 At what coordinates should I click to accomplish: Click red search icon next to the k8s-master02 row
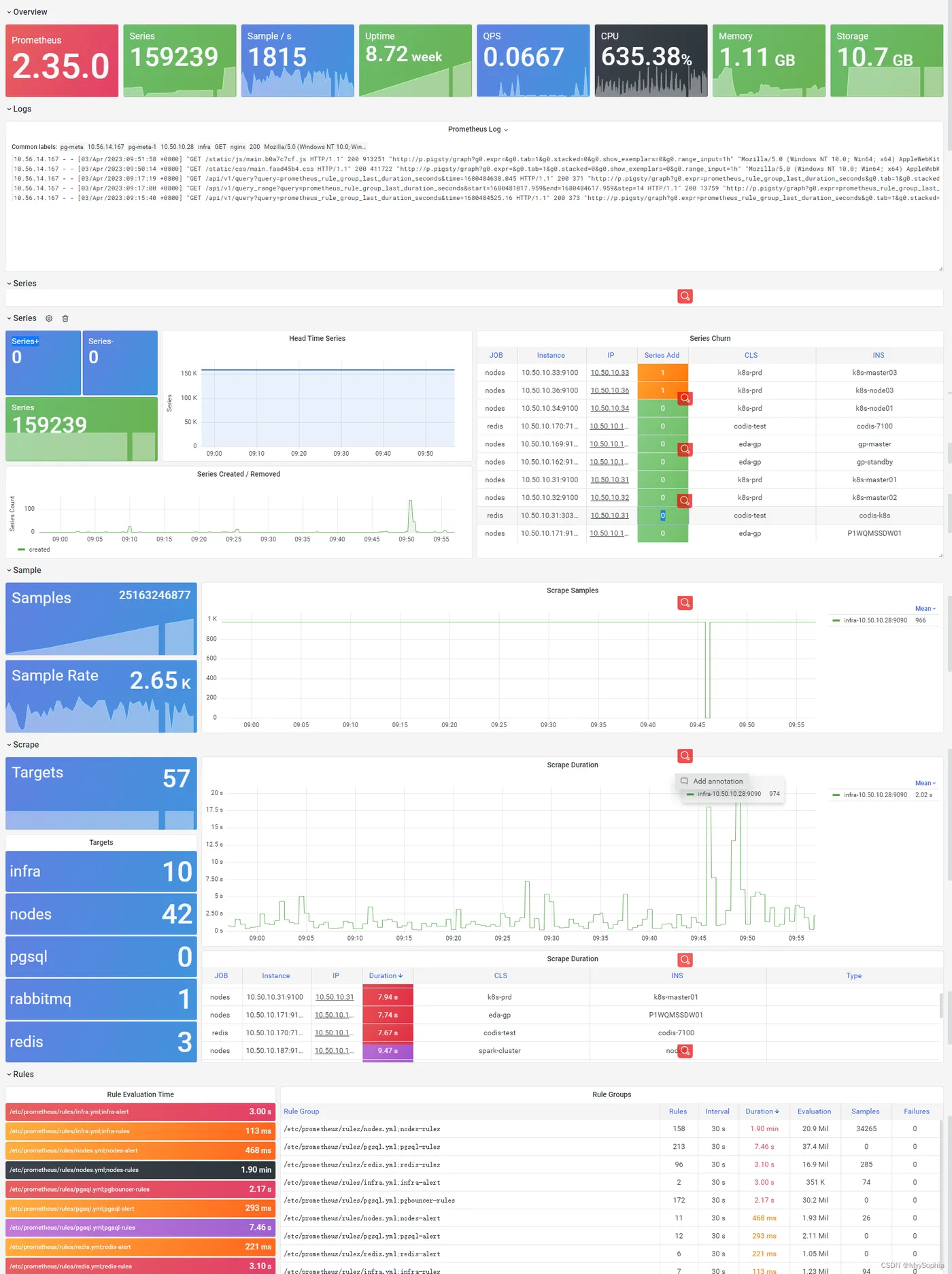pyautogui.click(x=685, y=501)
